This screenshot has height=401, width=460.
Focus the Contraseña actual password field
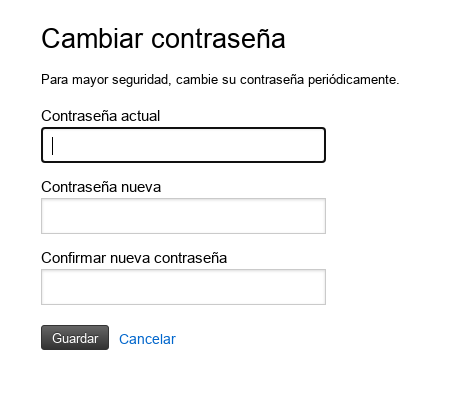(x=183, y=145)
